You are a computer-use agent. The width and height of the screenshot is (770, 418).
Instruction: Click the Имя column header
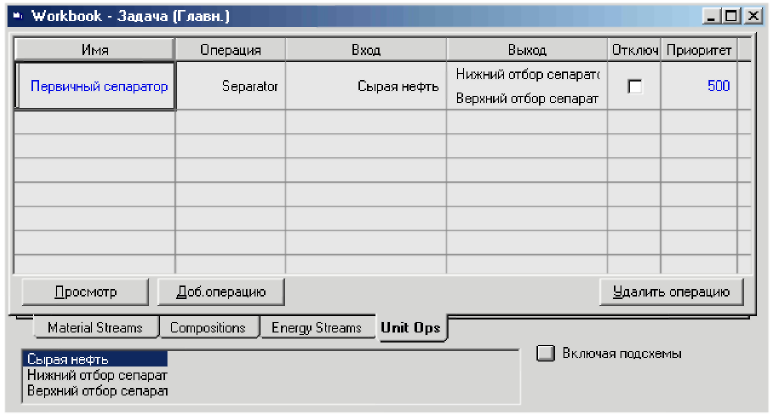(96, 49)
